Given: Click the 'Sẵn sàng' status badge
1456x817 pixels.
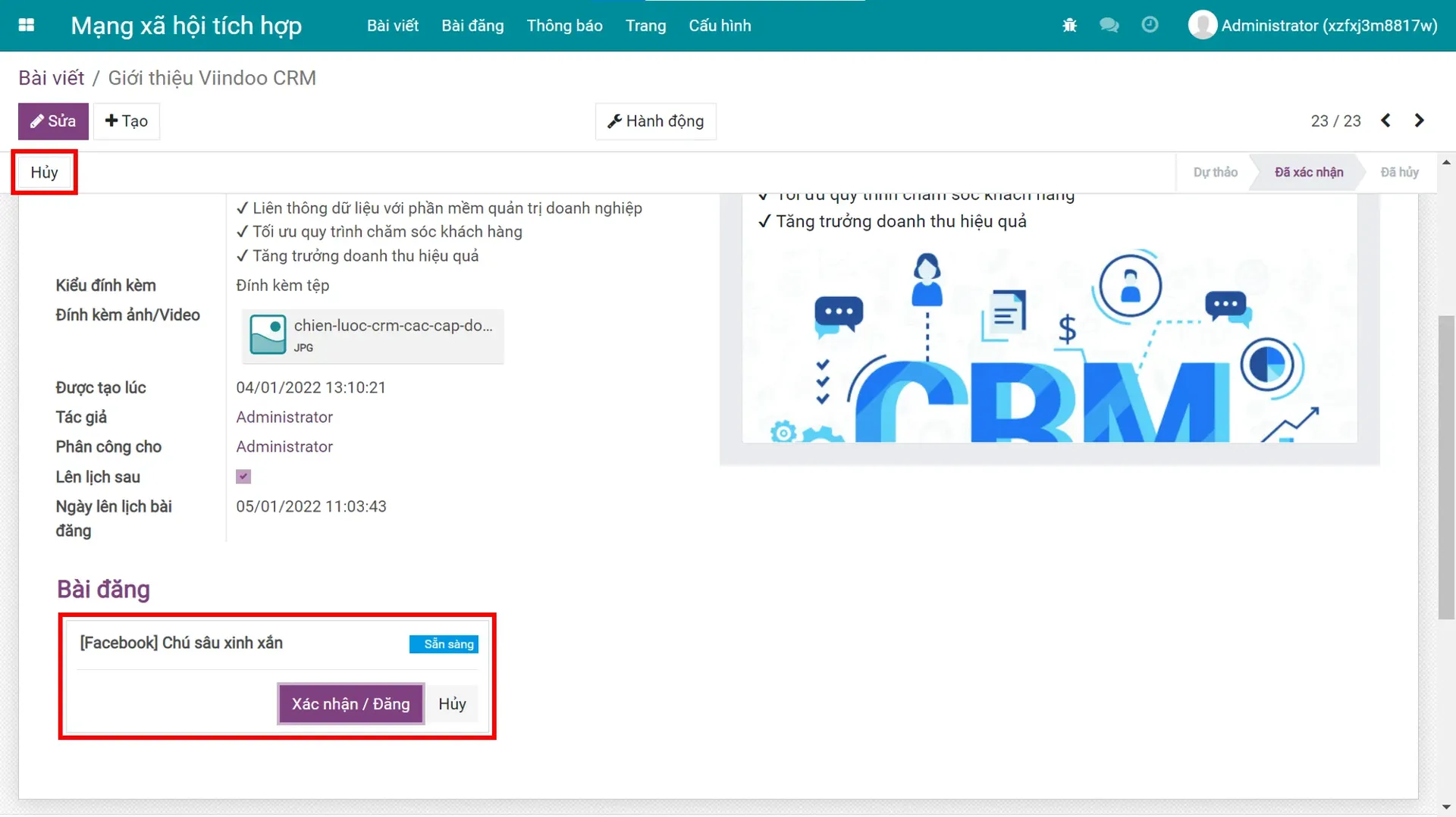Looking at the screenshot, I should [x=444, y=643].
